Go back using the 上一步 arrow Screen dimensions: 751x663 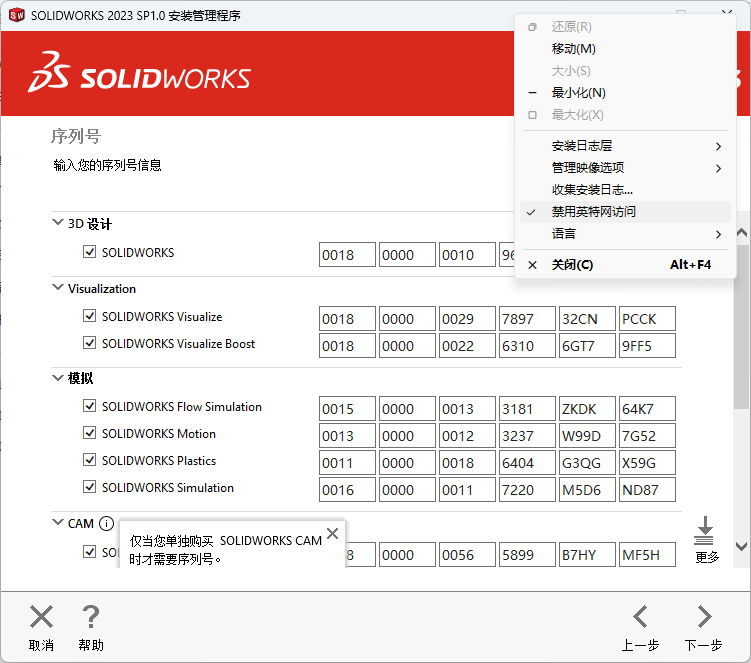pyautogui.click(x=640, y=617)
